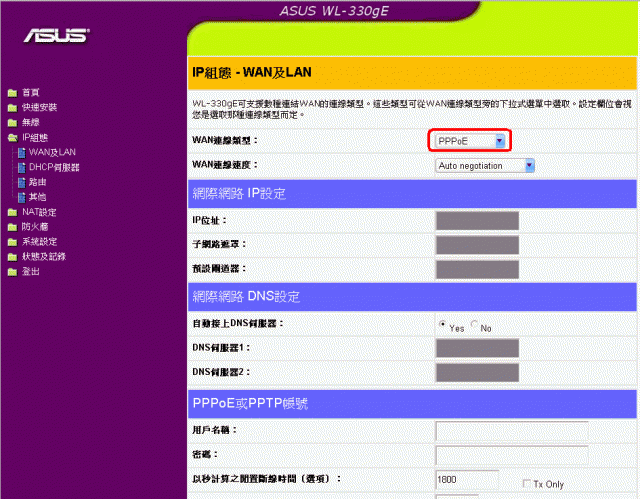Select 其他 link in tree

coord(38,197)
